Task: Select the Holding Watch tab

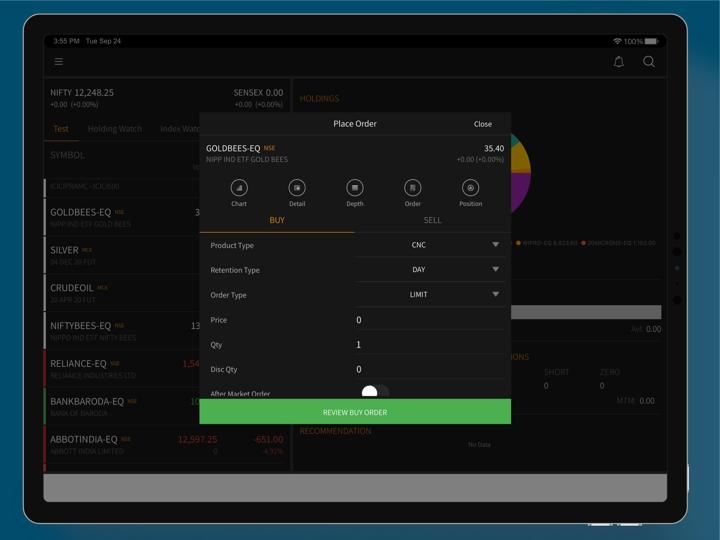Action: 114,129
